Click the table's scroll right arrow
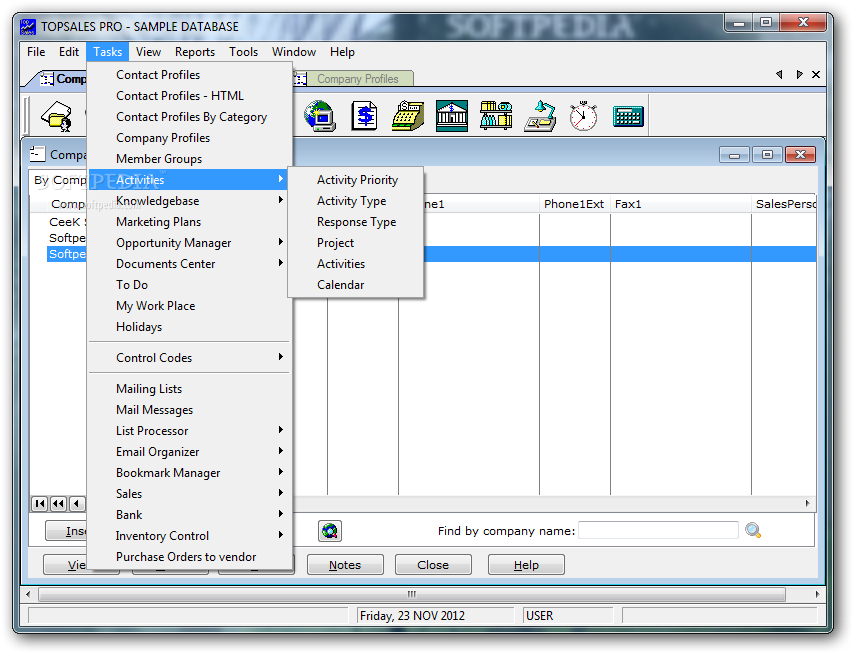 pos(807,504)
